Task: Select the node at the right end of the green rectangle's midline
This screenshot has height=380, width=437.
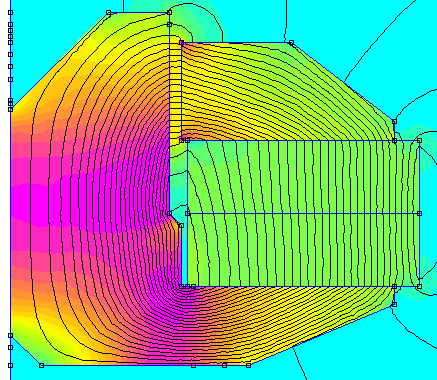Action: coord(419,213)
